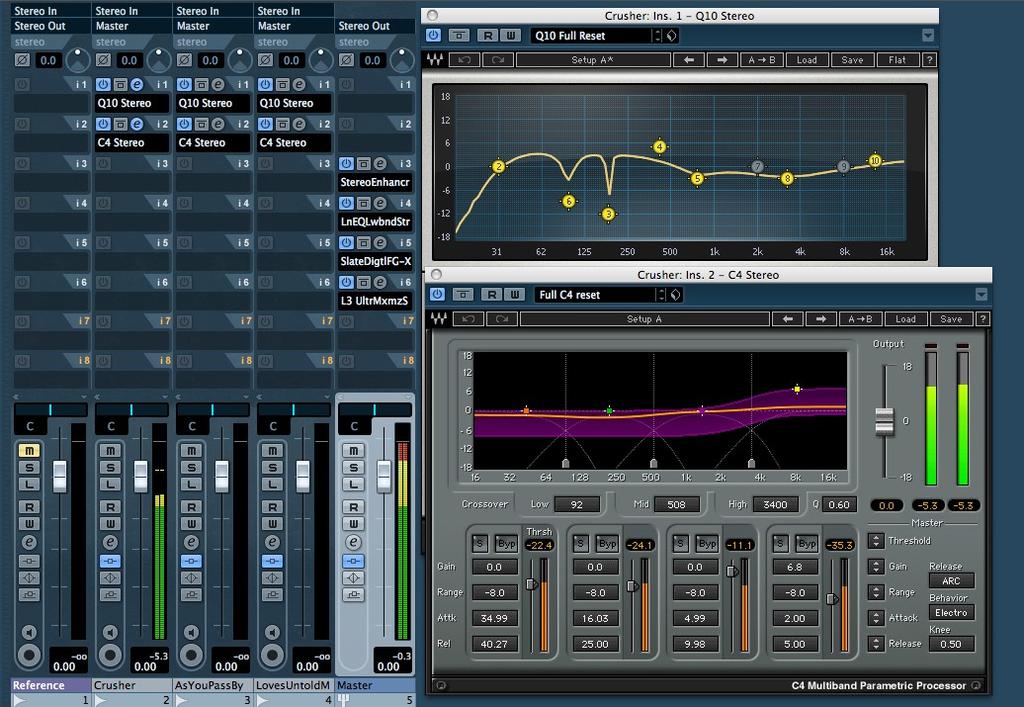Viewport: 1024px width, 707px height.
Task: Click C4 Knee value 0.50
Action: tap(951, 644)
